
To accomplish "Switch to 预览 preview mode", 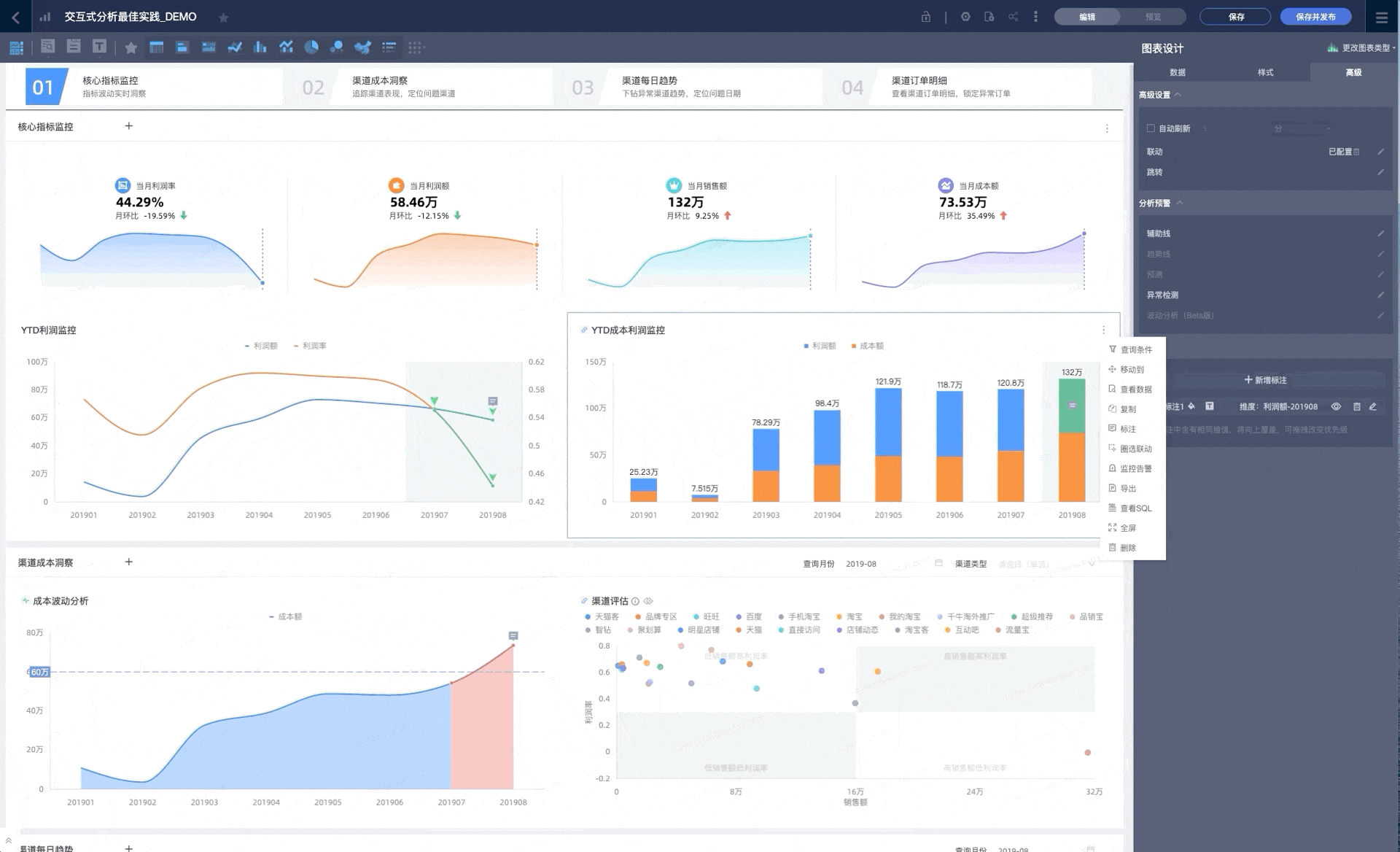I will tap(1152, 16).
